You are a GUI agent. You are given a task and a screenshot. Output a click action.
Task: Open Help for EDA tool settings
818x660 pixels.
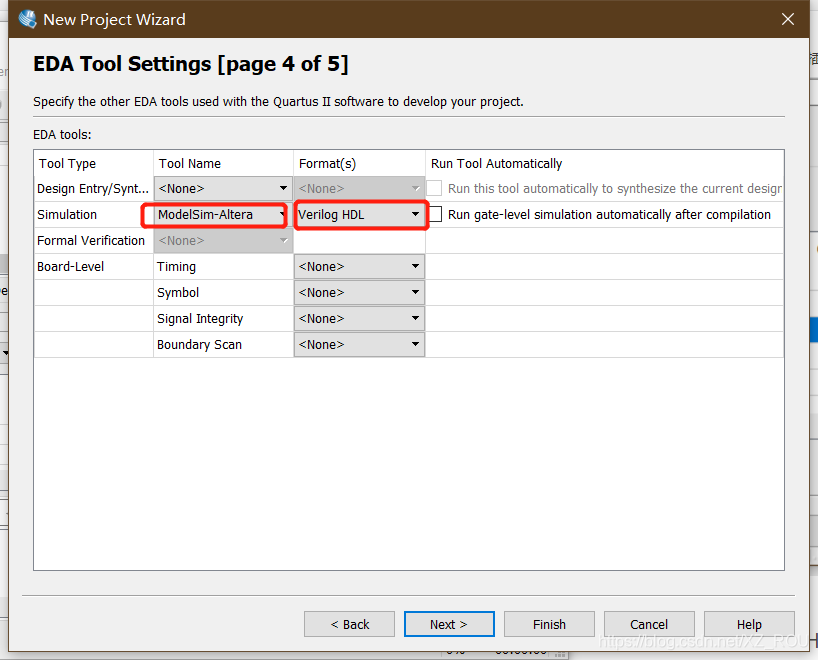click(749, 625)
